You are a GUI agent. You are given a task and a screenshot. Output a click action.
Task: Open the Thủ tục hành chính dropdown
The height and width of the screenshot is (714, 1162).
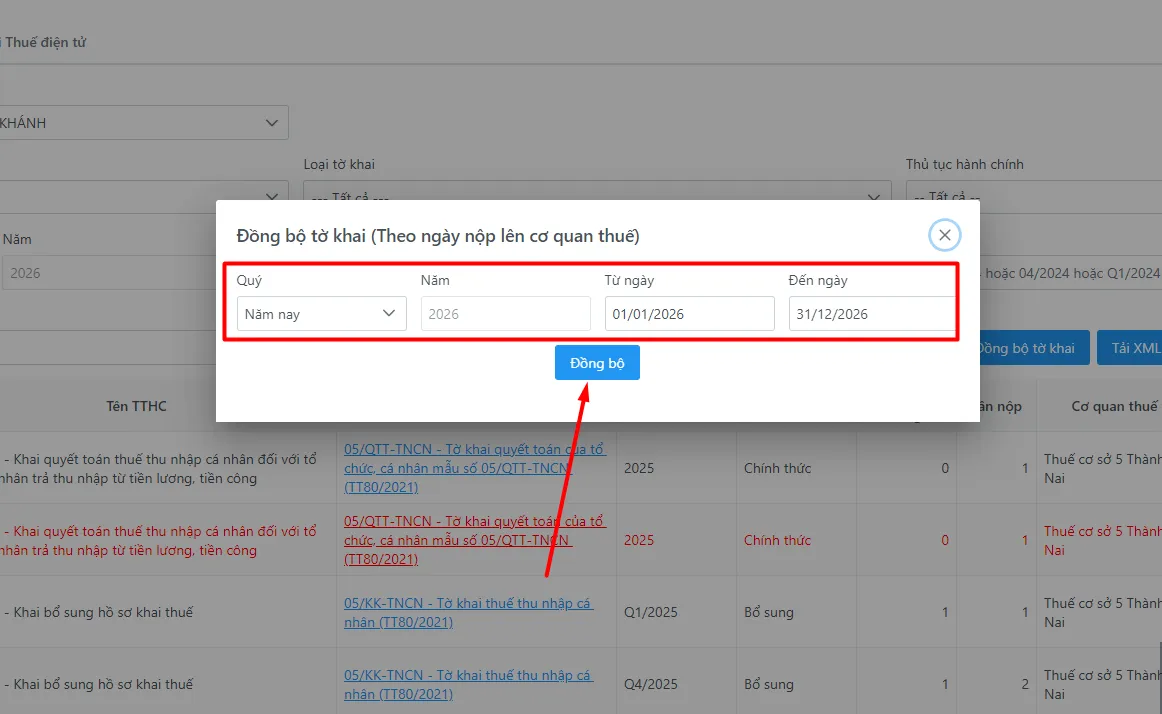click(x=1034, y=191)
